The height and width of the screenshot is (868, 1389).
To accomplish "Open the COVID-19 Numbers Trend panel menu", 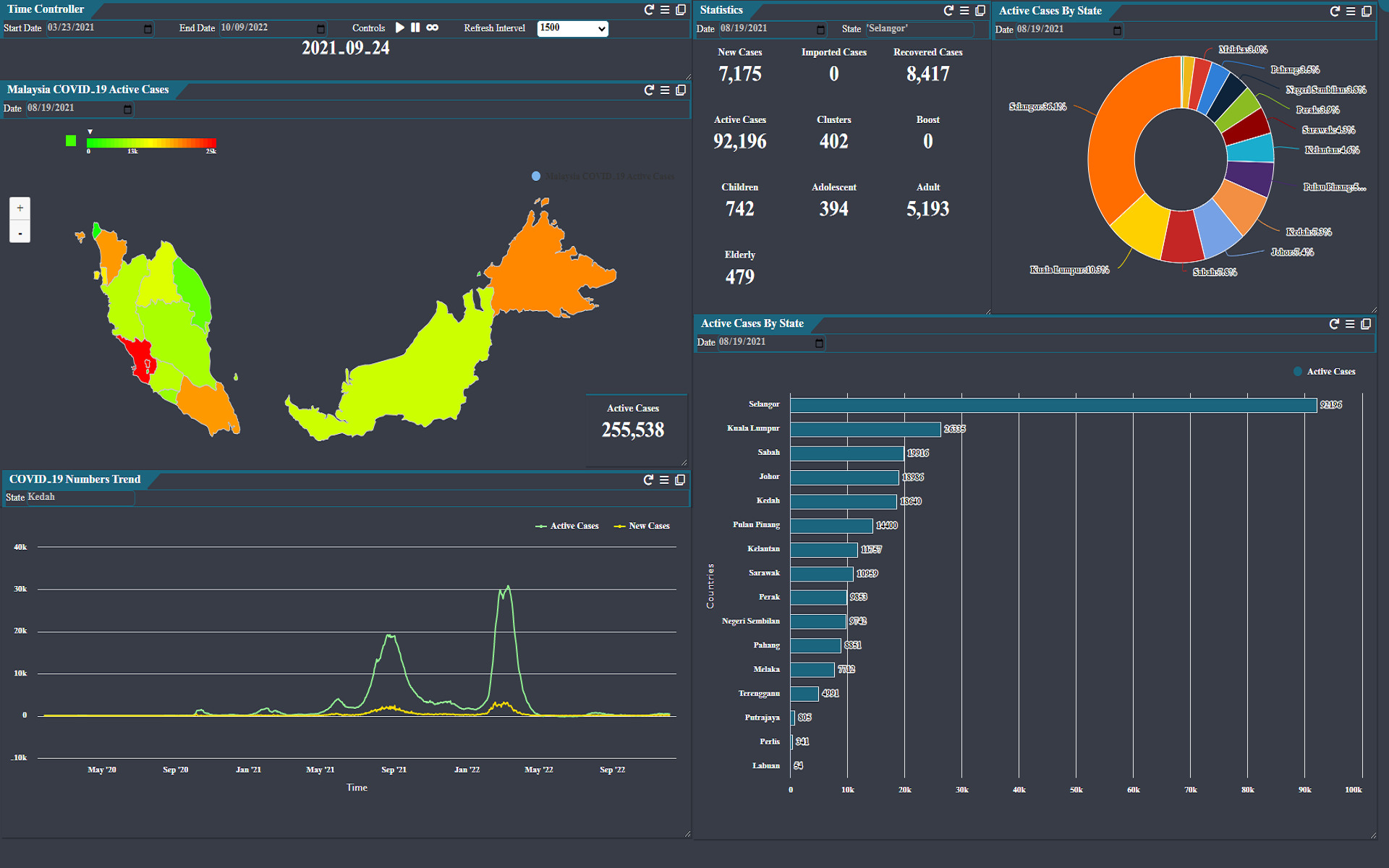I will click(x=664, y=480).
